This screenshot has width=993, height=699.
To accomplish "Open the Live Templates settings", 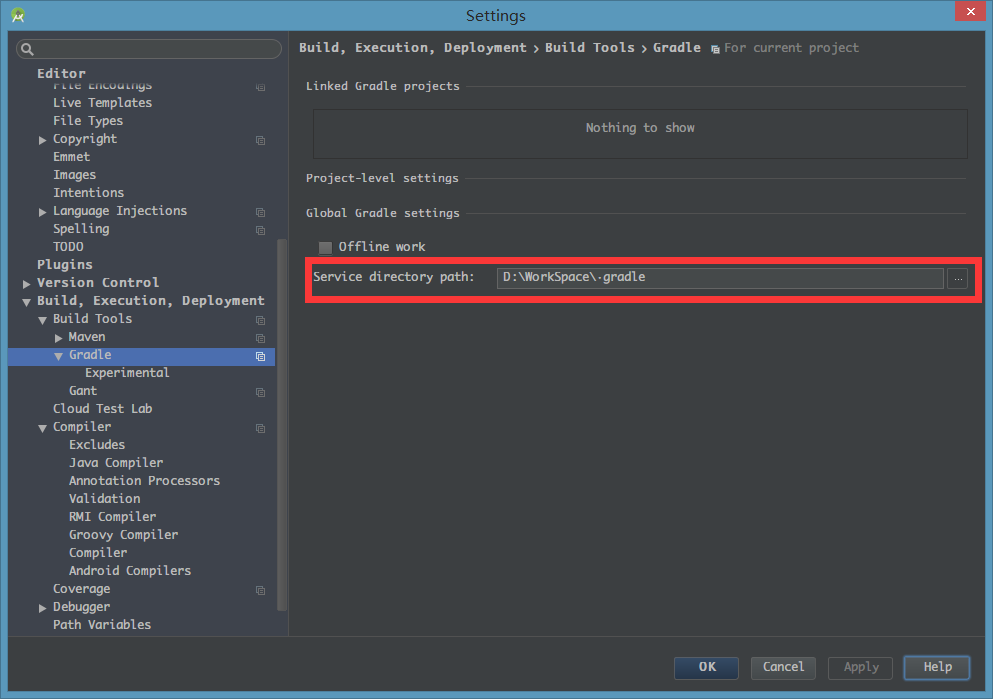I will tap(103, 103).
